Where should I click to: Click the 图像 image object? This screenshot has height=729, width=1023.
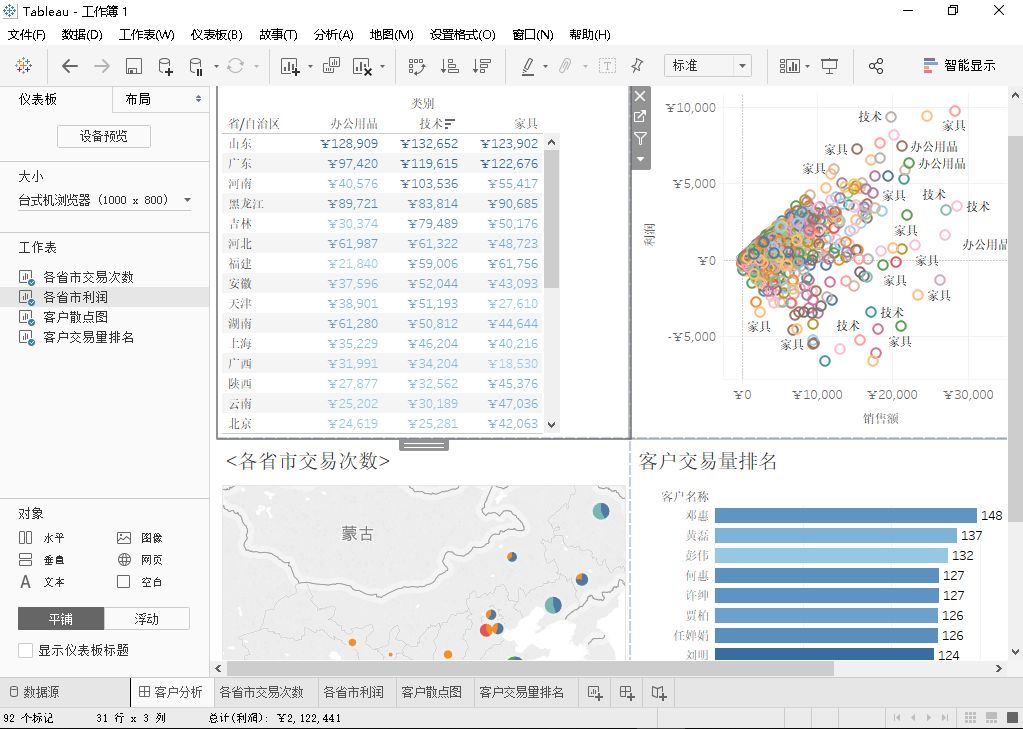click(140, 538)
